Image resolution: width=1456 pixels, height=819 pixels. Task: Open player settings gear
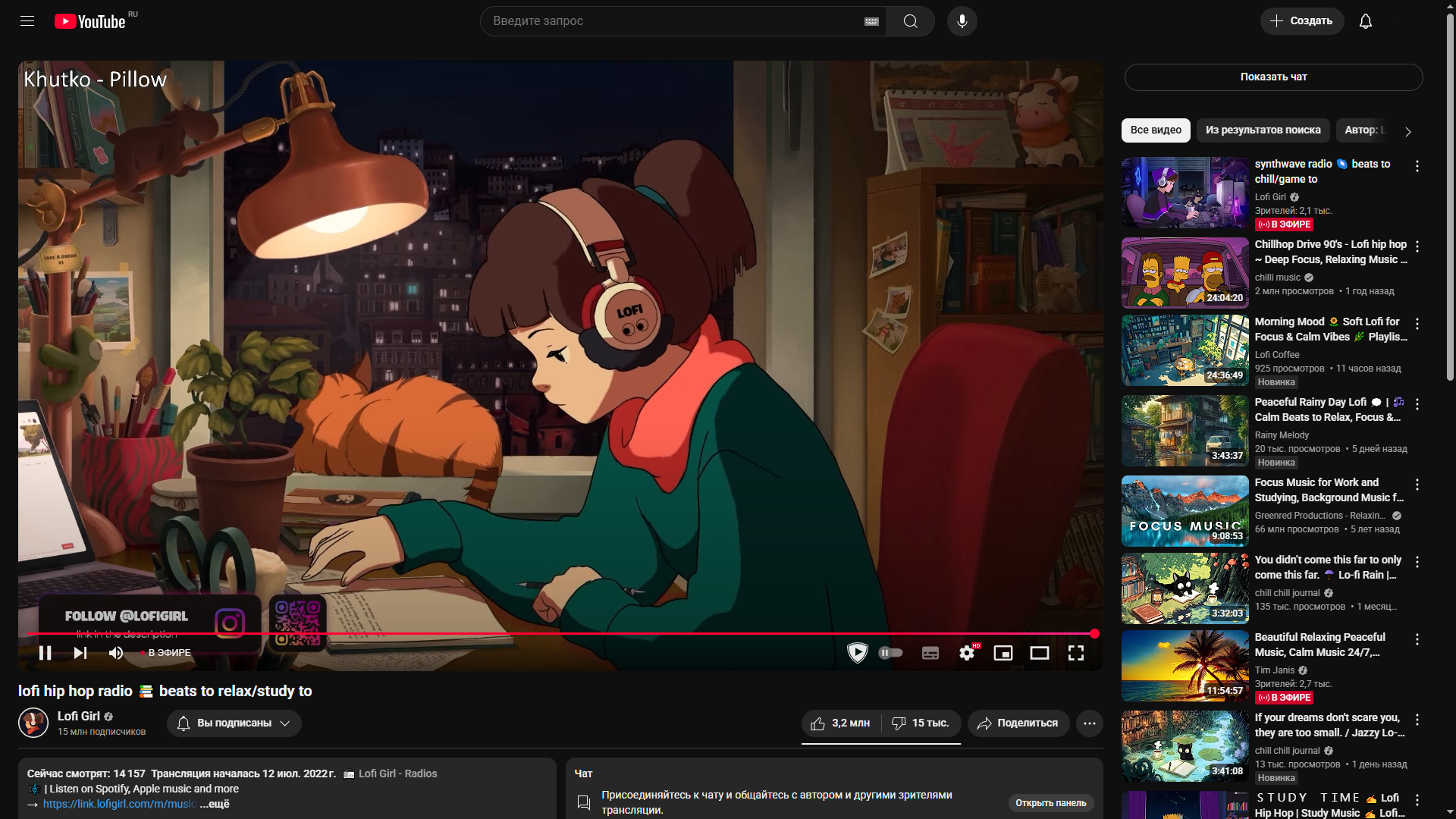967,653
